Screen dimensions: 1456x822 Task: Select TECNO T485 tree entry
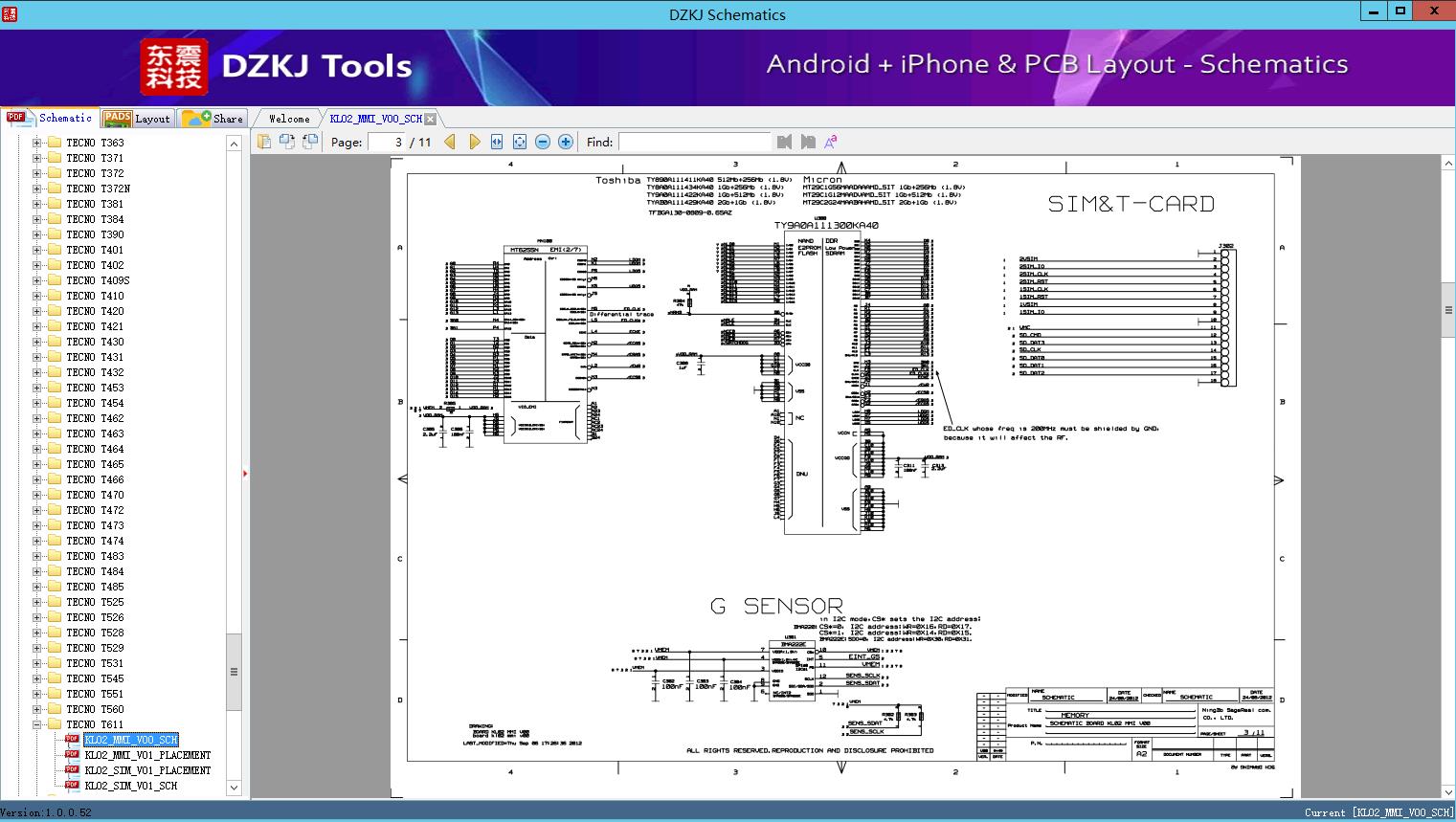click(x=95, y=587)
